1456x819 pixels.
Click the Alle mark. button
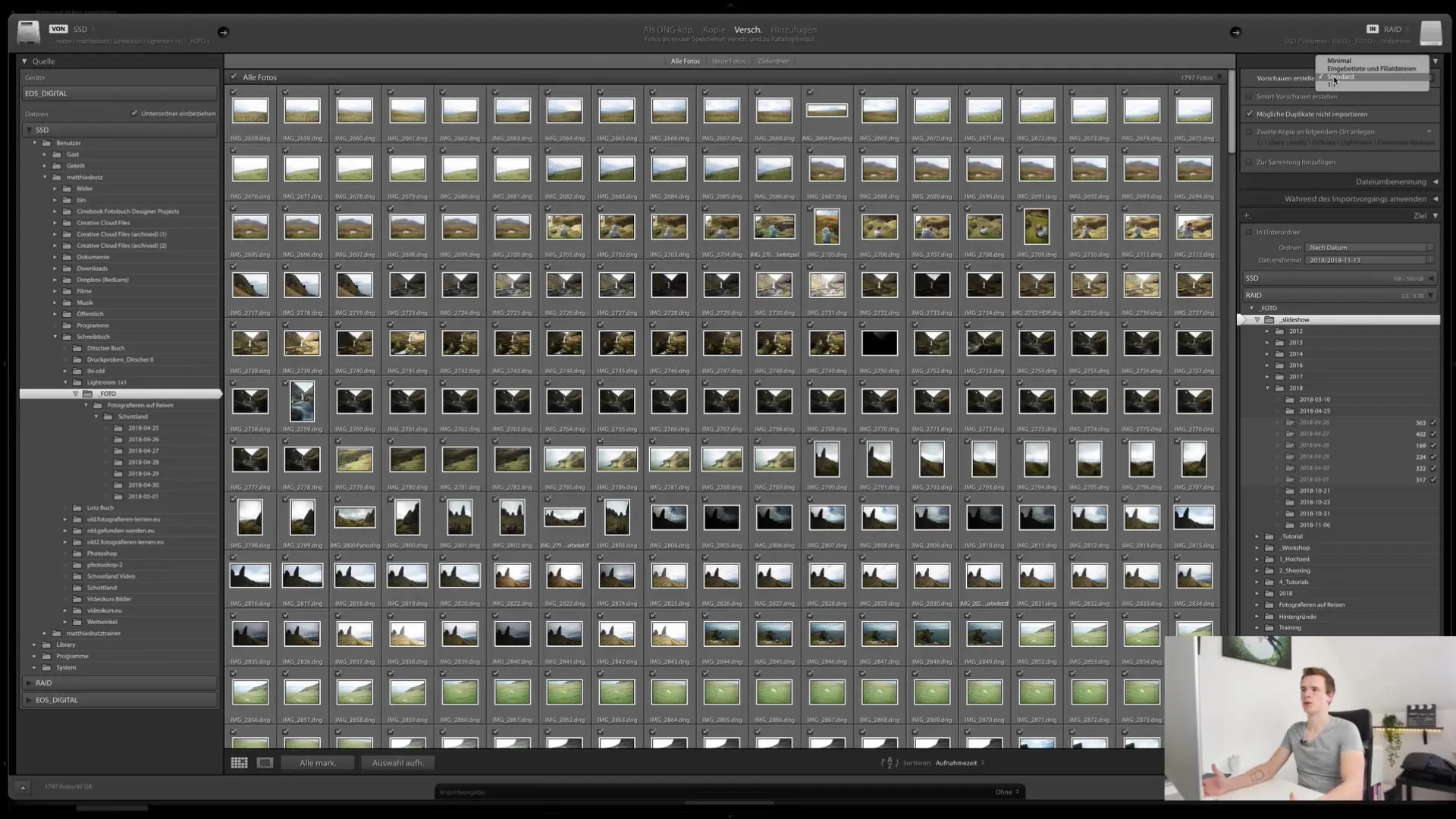(318, 763)
